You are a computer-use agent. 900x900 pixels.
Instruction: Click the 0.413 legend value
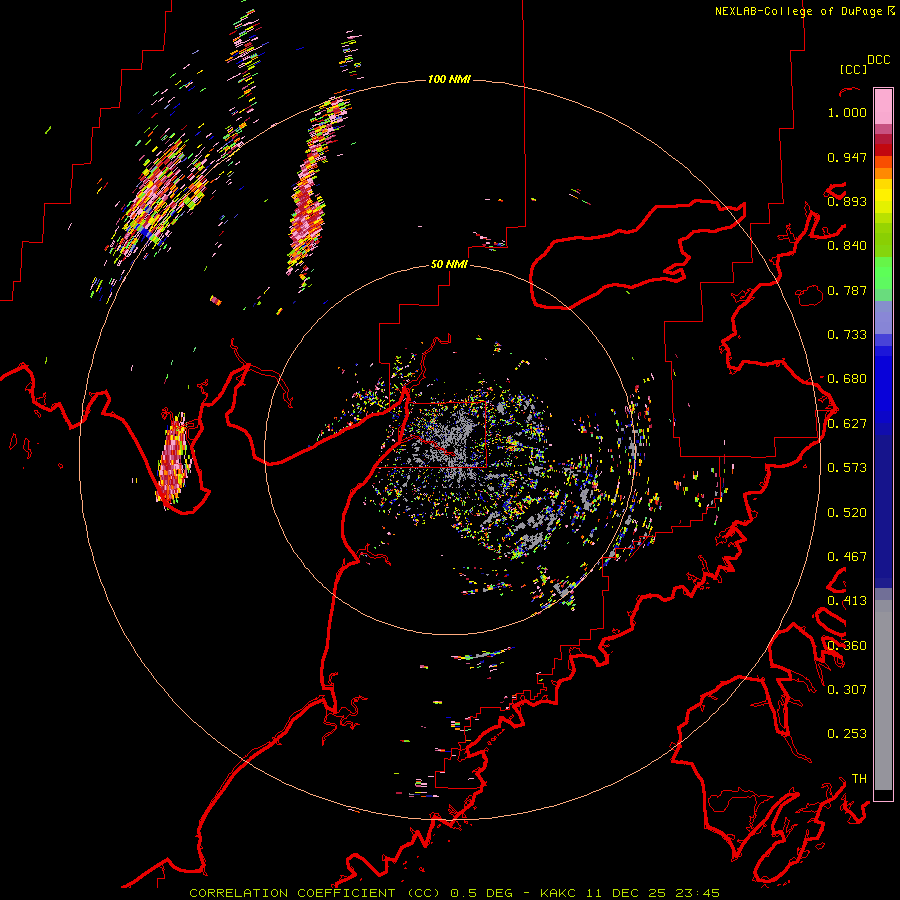pyautogui.click(x=847, y=601)
